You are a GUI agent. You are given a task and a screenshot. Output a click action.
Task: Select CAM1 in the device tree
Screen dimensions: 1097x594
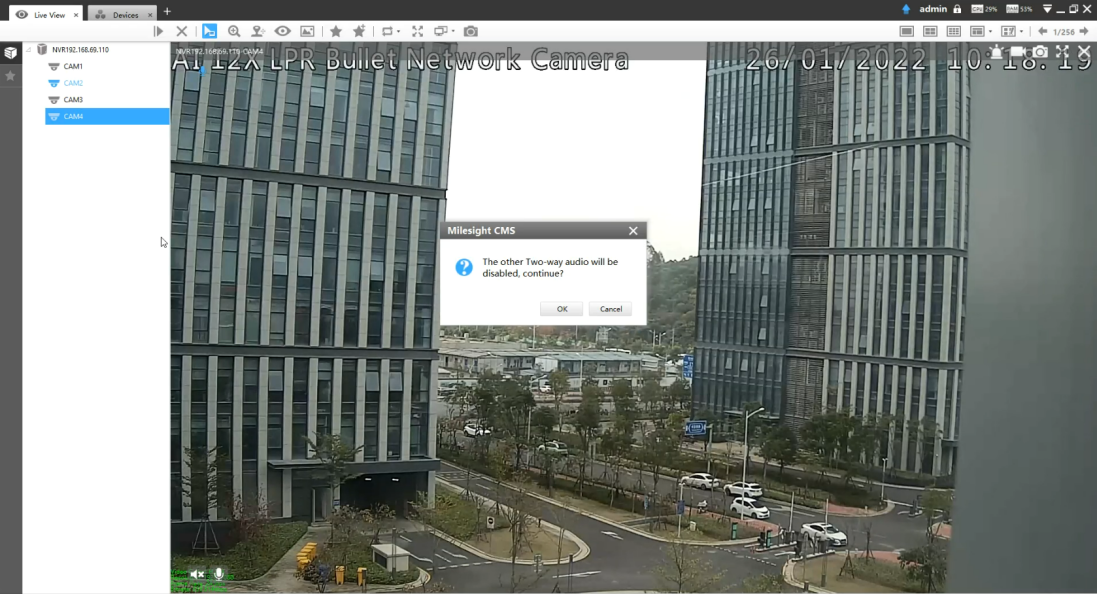point(73,66)
